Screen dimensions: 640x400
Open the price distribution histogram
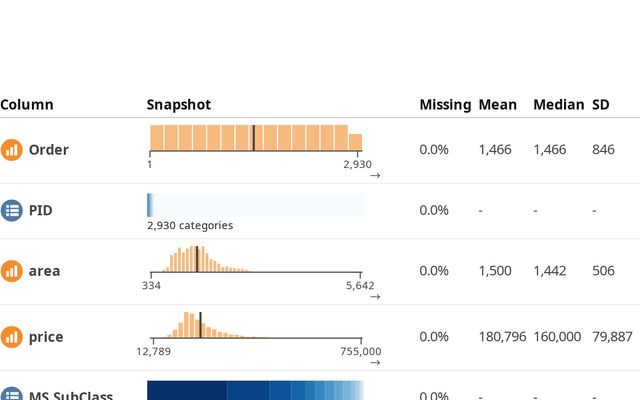[x=256, y=326]
